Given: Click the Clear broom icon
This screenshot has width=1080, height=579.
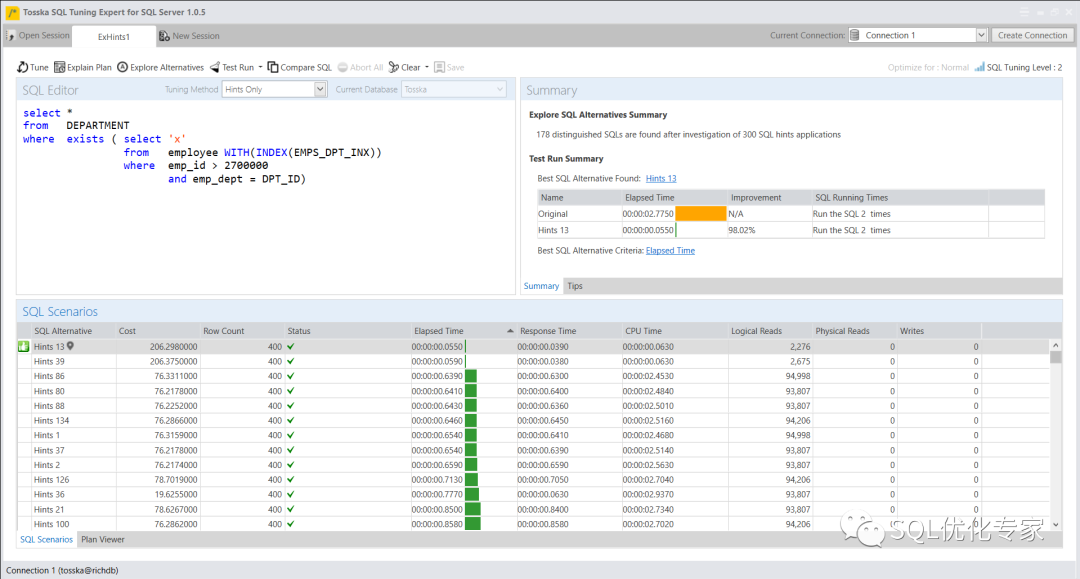Looking at the screenshot, I should pyautogui.click(x=394, y=67).
